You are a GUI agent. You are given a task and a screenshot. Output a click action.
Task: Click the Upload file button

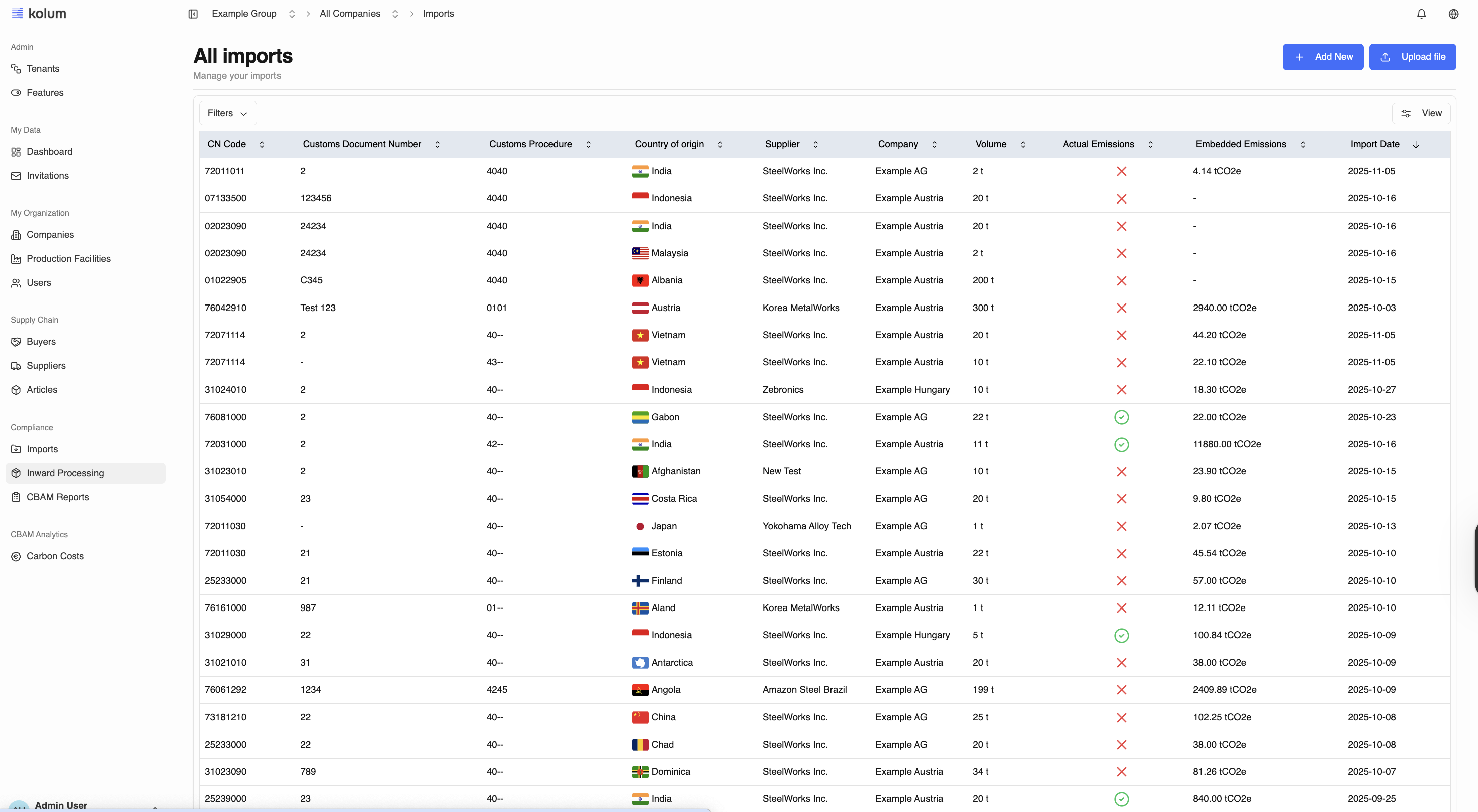1412,57
